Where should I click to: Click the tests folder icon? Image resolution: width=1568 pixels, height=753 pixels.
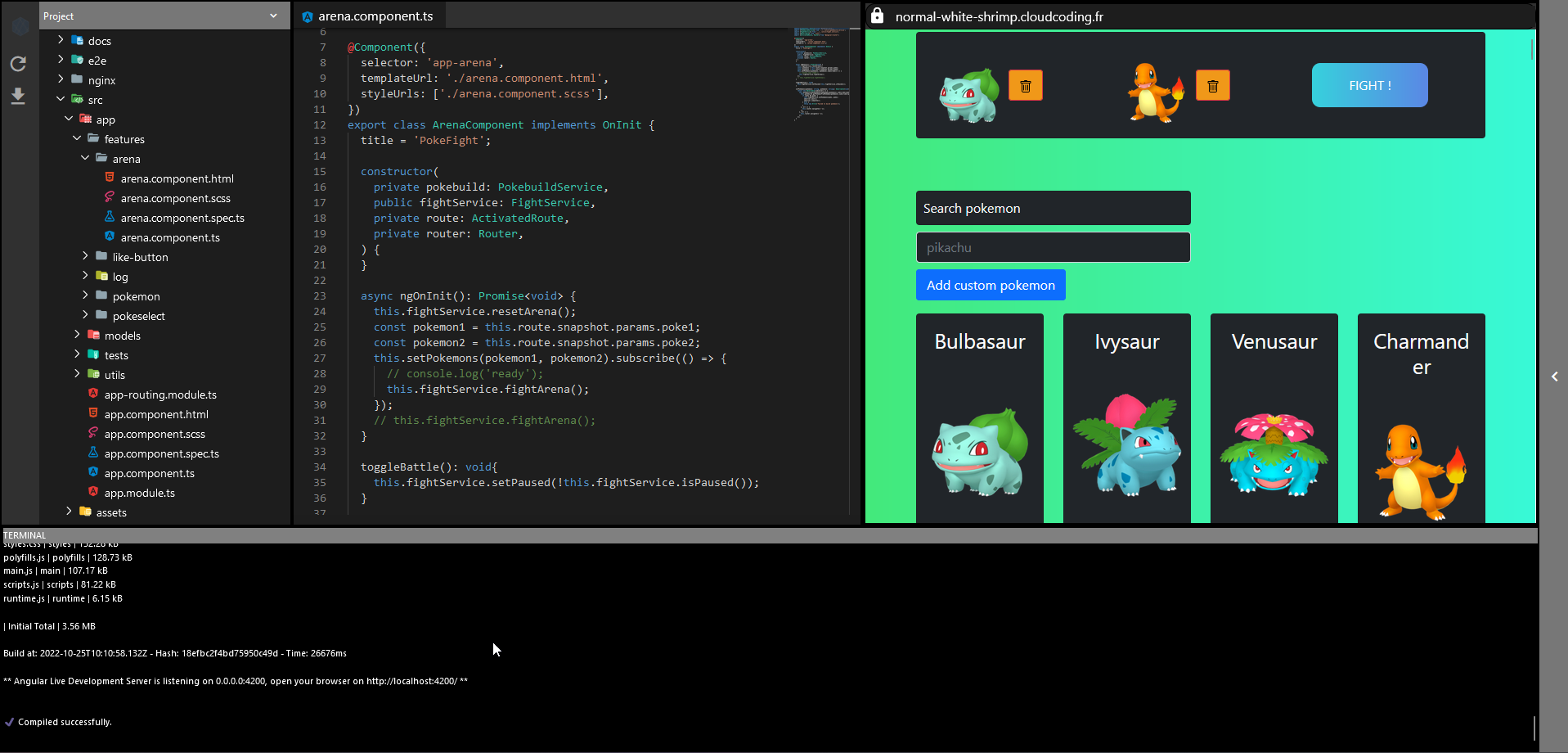click(94, 354)
